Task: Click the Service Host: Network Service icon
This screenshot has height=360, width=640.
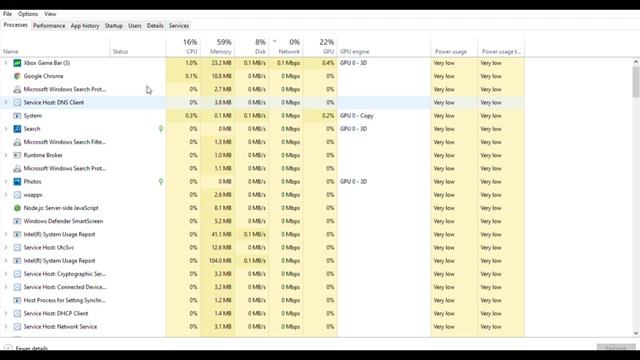Action: click(x=17, y=327)
